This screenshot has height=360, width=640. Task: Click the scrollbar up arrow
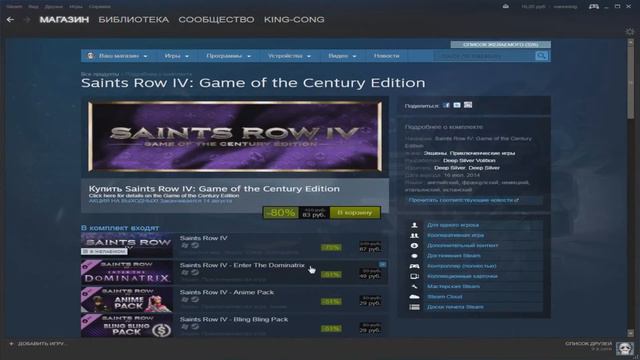(x=631, y=42)
